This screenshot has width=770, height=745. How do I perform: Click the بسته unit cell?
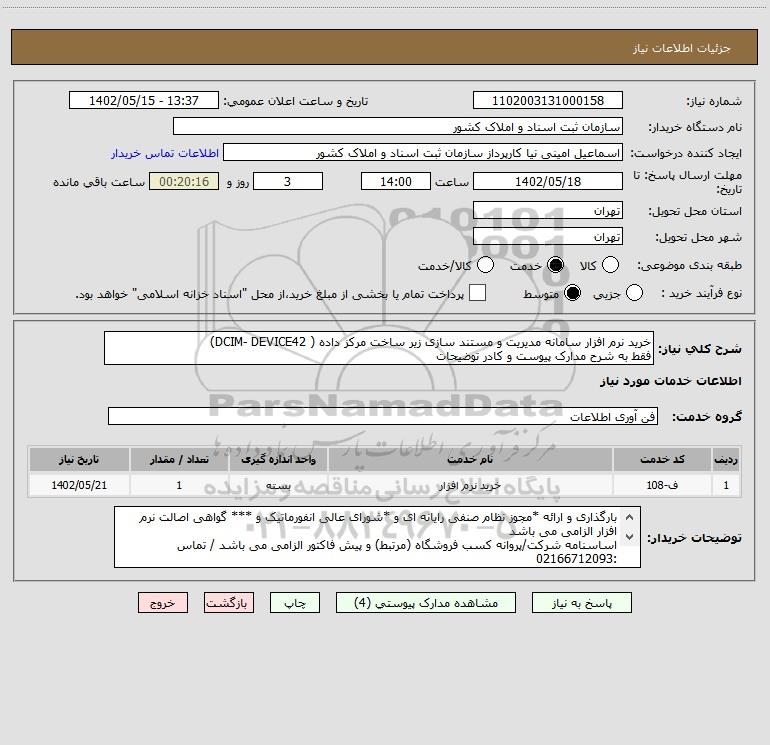click(278, 486)
